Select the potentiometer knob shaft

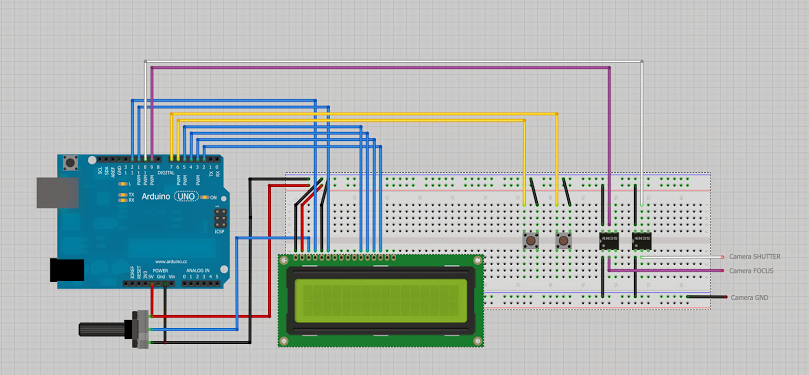103,329
